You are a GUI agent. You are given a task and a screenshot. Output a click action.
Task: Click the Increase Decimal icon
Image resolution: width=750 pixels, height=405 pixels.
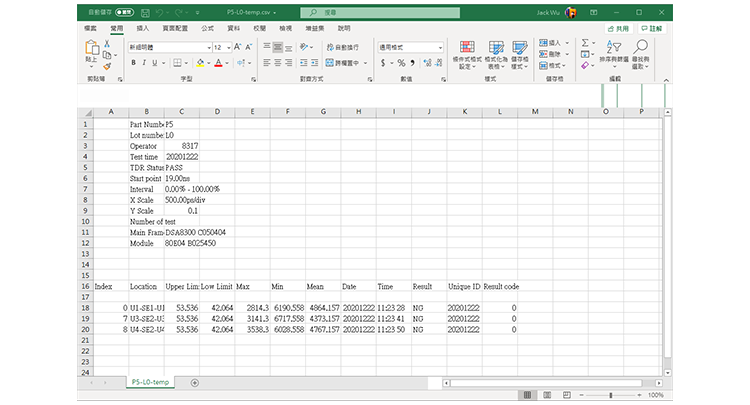(x=428, y=63)
